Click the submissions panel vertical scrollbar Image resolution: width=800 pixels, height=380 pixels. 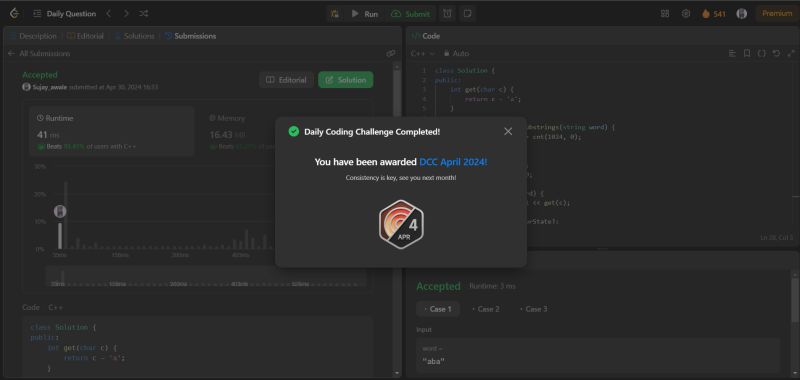396,219
